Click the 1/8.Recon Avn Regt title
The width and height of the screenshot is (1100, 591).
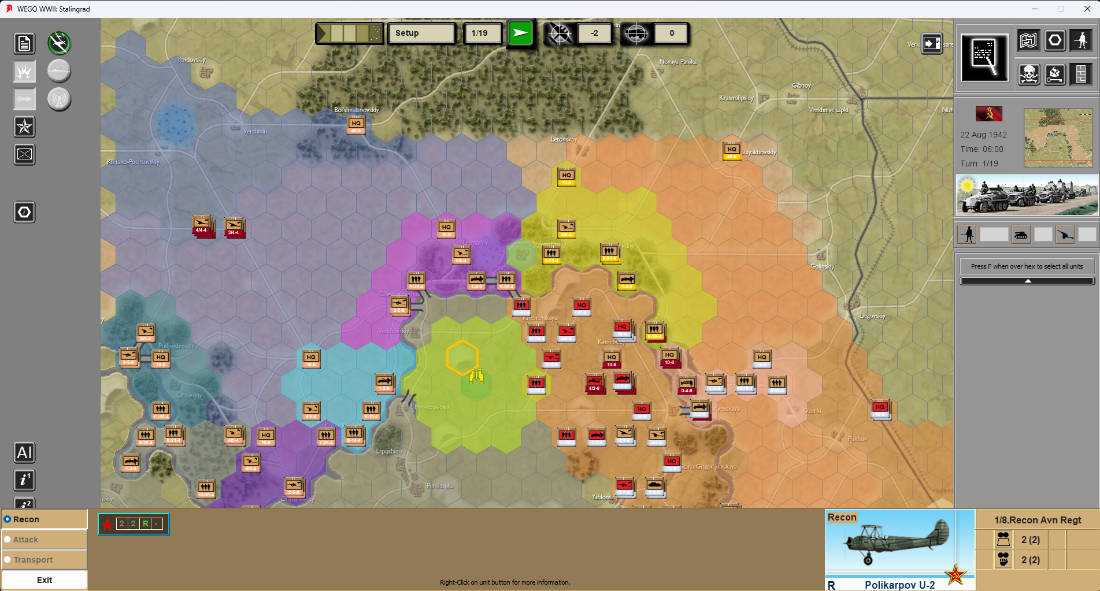pos(1038,520)
